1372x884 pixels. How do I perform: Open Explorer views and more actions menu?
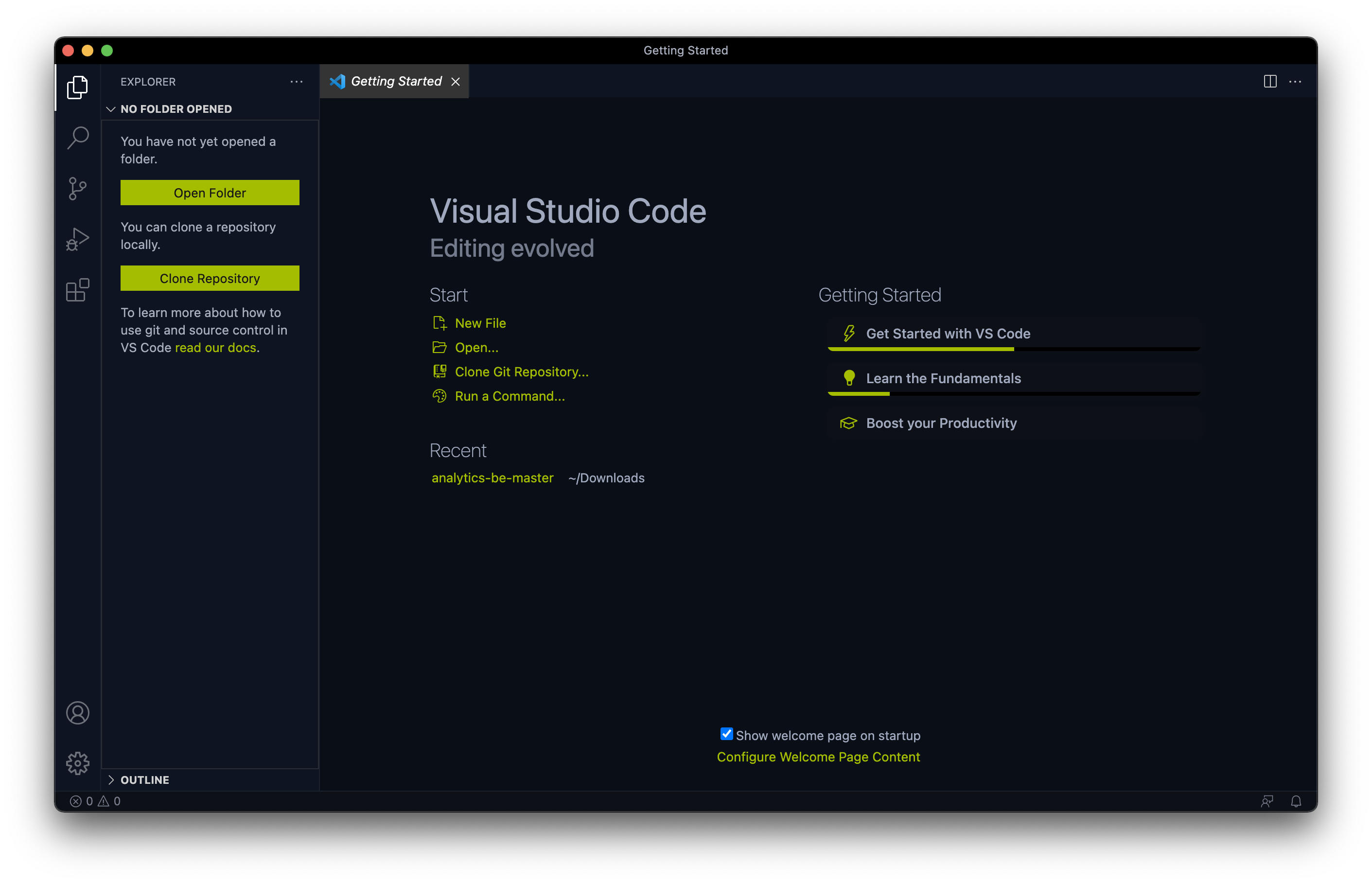click(x=296, y=82)
